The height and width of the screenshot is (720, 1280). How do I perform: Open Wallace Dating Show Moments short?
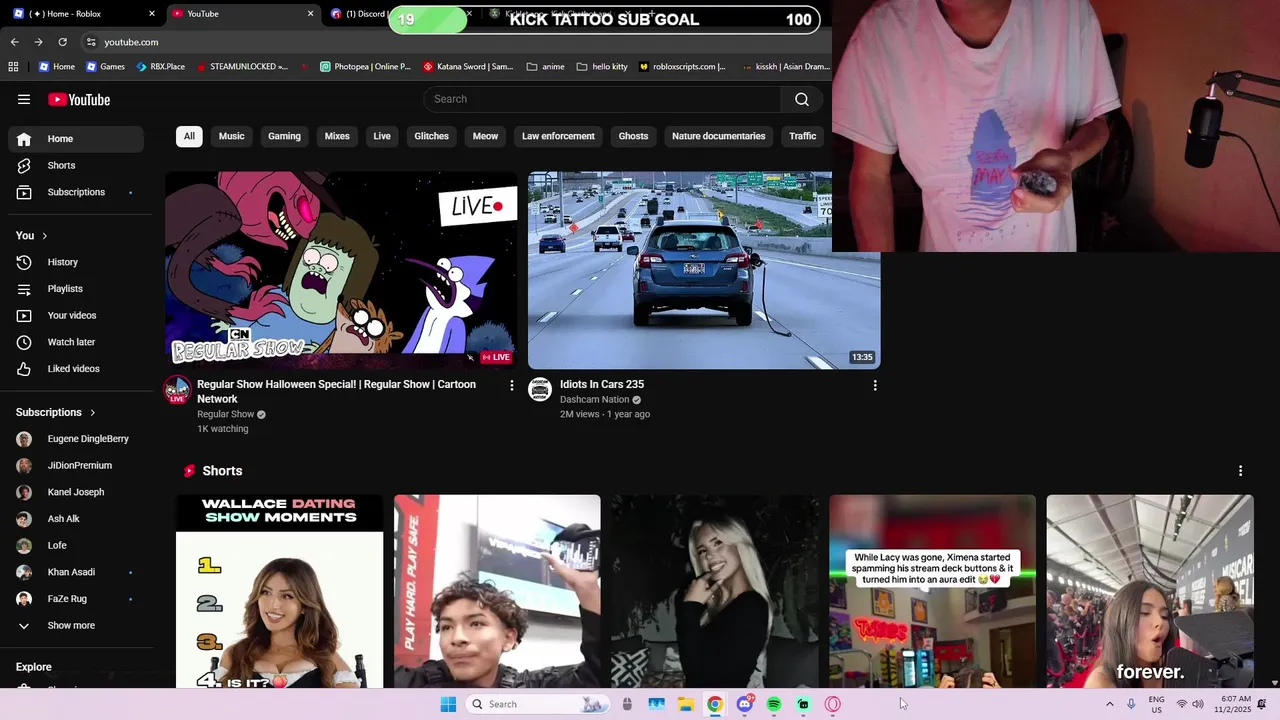point(279,591)
